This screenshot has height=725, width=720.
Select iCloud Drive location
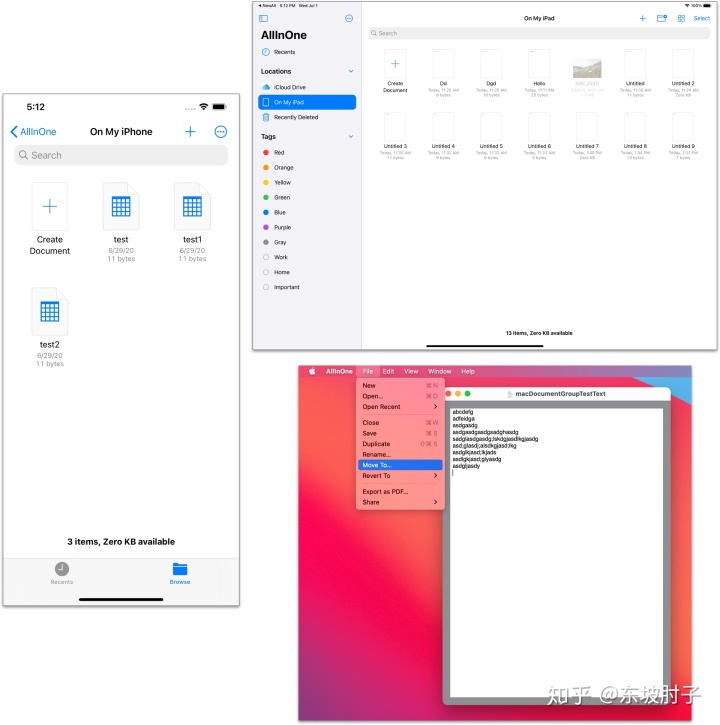307,87
